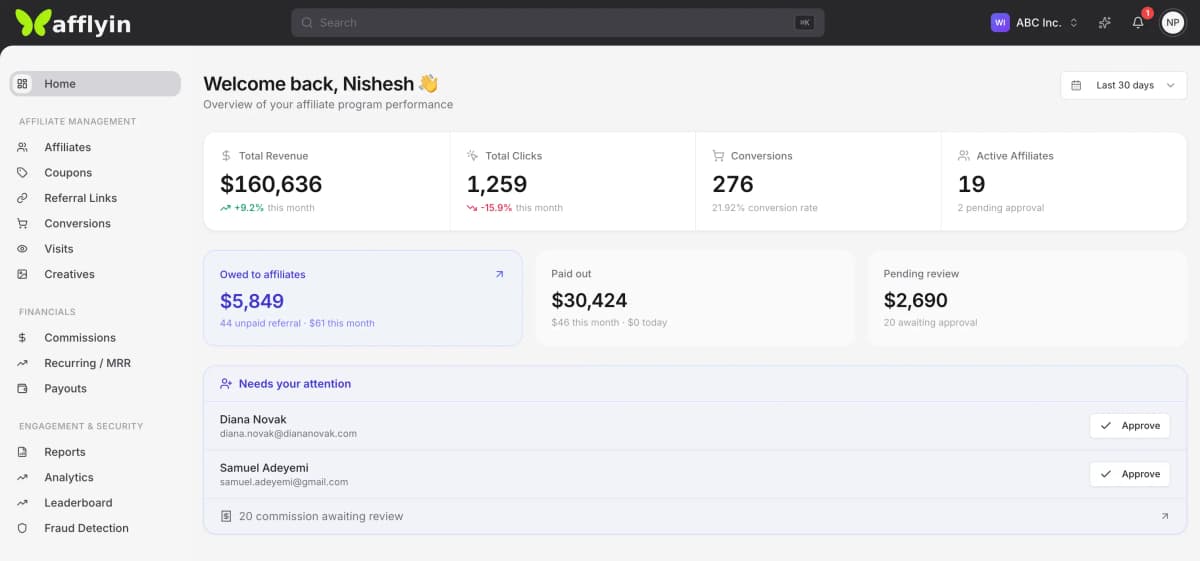Image resolution: width=1200 pixels, height=561 pixels.
Task: Open the NP user avatar
Action: pos(1172,22)
